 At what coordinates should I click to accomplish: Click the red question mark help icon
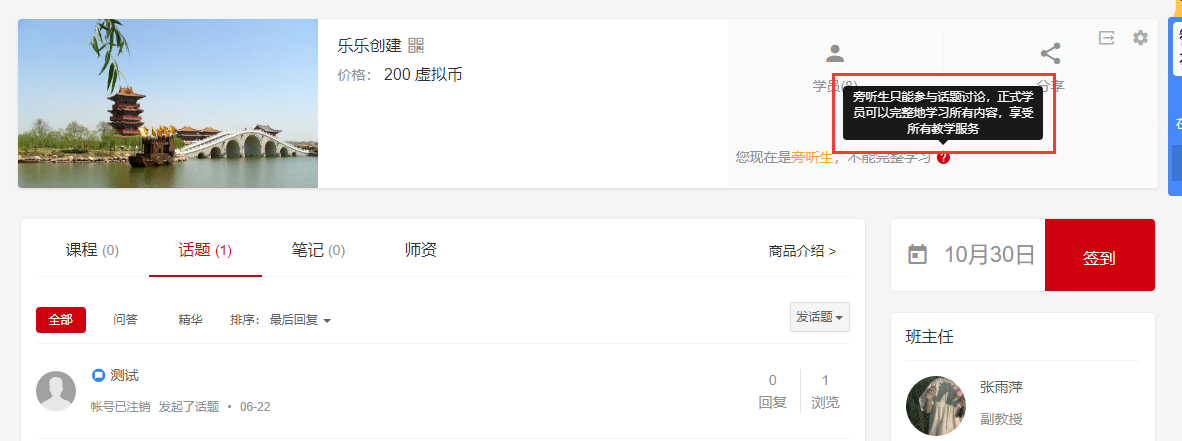(944, 158)
